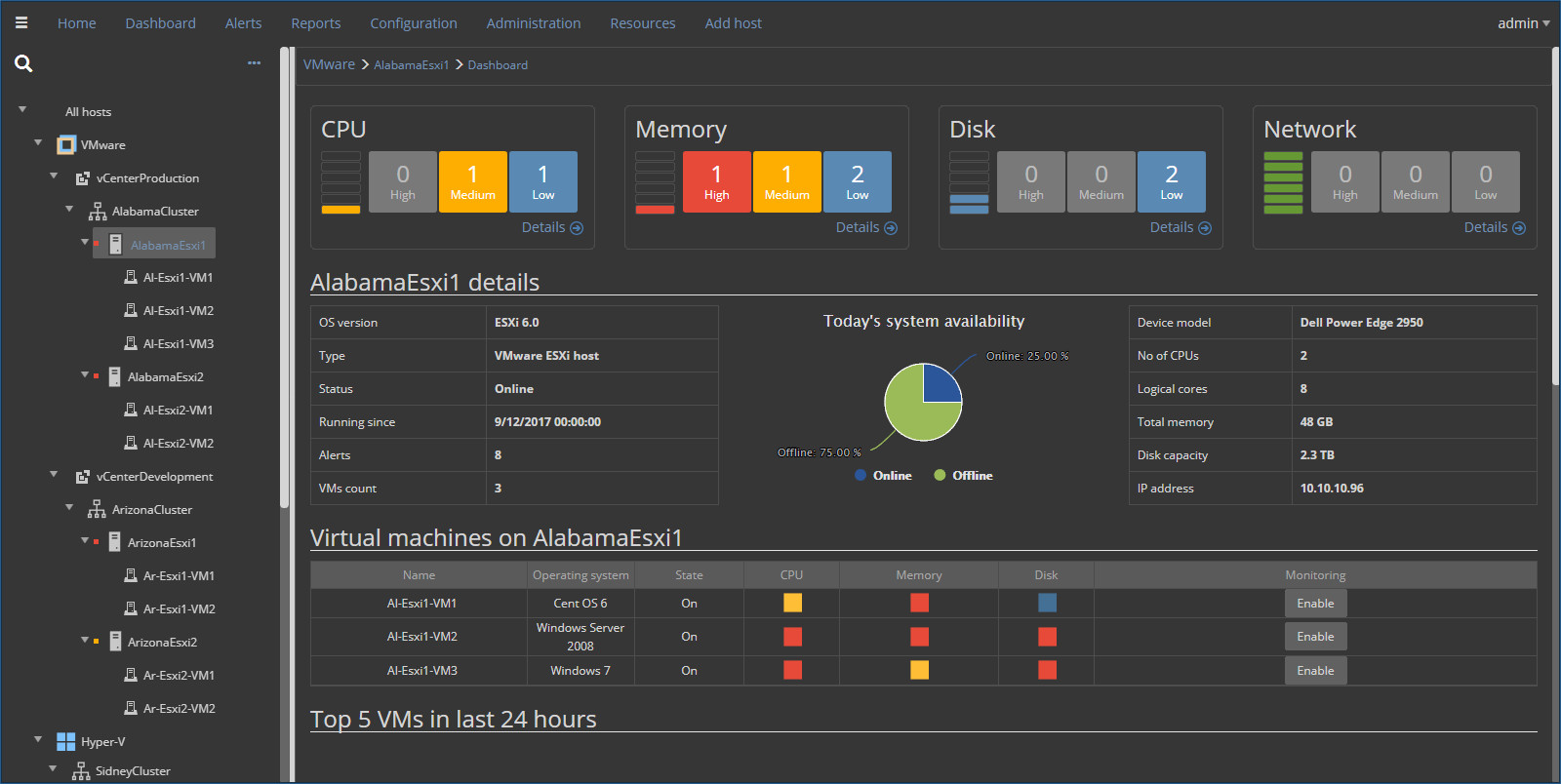Click the Al-Esxi1-VM3 machine icon in tree
The image size is (1561, 784).
pyautogui.click(x=131, y=343)
